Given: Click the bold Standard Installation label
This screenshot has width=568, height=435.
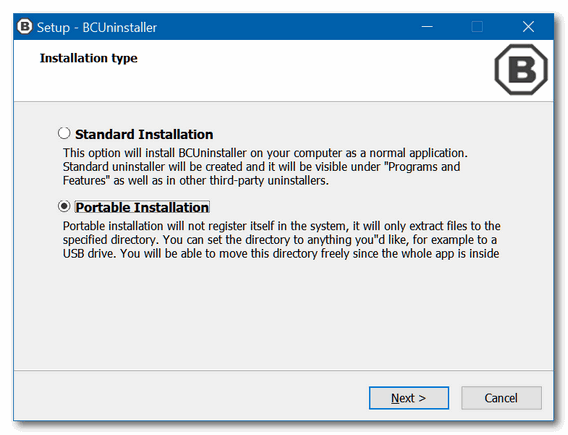Looking at the screenshot, I should 144,134.
